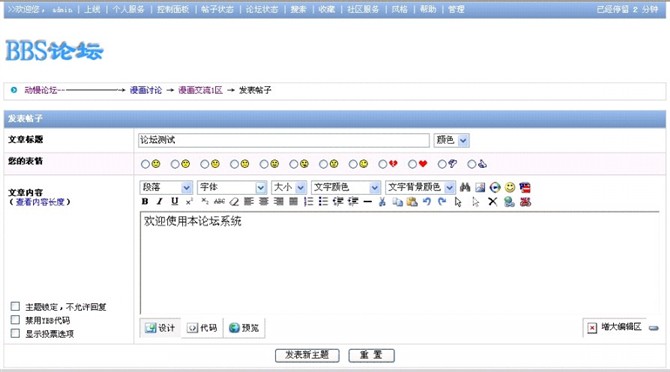Click the scissors cut icon
This screenshot has width=670, height=372.
pos(382,202)
